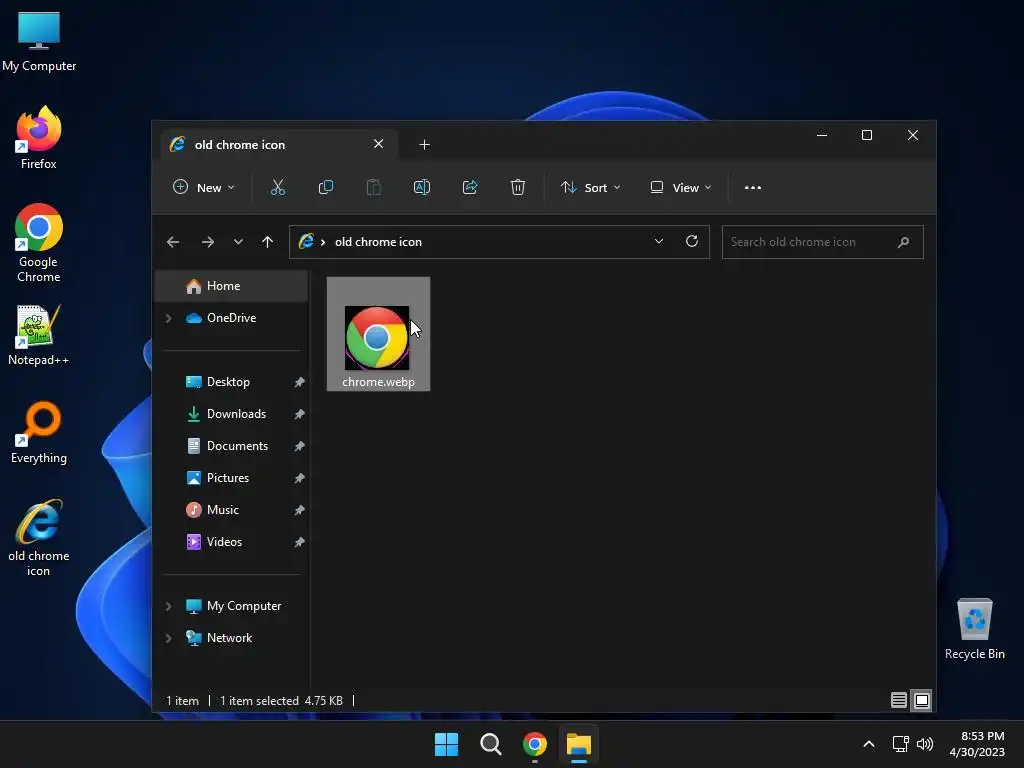Image resolution: width=1024 pixels, height=768 pixels.
Task: Open Firefox shortcut on desktop
Action: pos(39,138)
